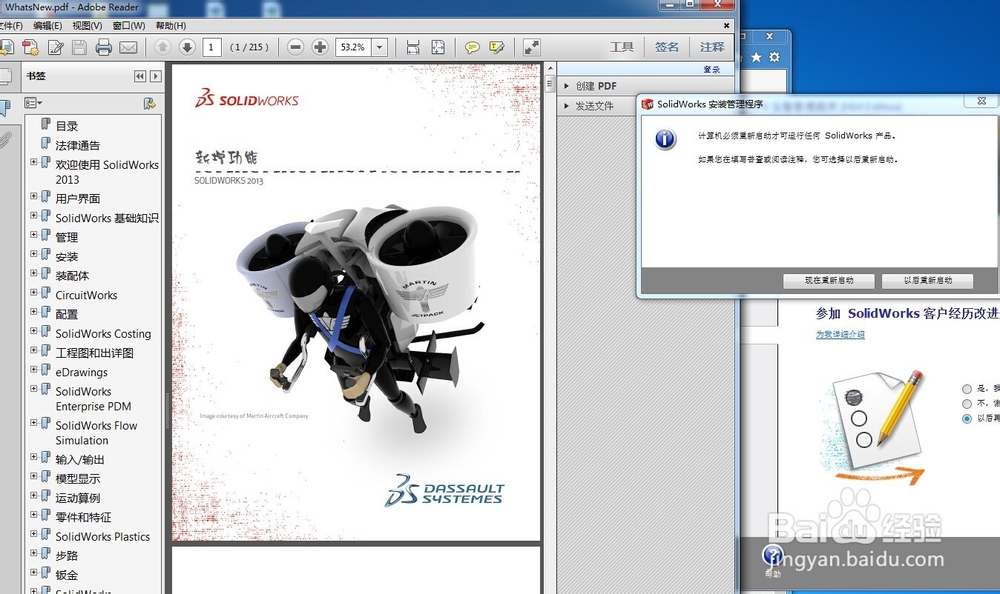
Task: Click the edit/sign document toolbar icon
Action: click(55, 47)
